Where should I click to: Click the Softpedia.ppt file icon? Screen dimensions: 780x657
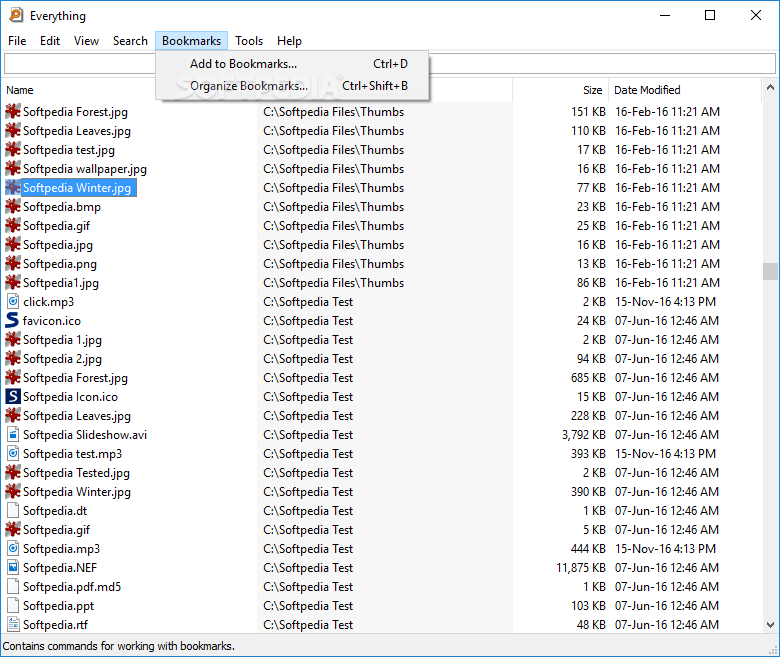coord(13,605)
